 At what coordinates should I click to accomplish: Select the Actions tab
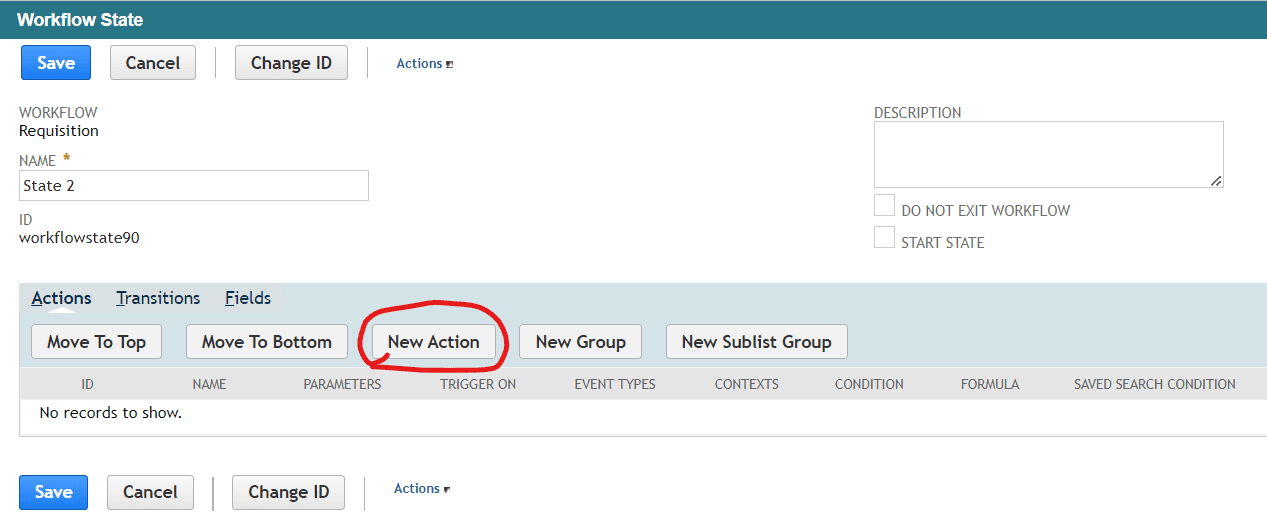pyautogui.click(x=61, y=298)
